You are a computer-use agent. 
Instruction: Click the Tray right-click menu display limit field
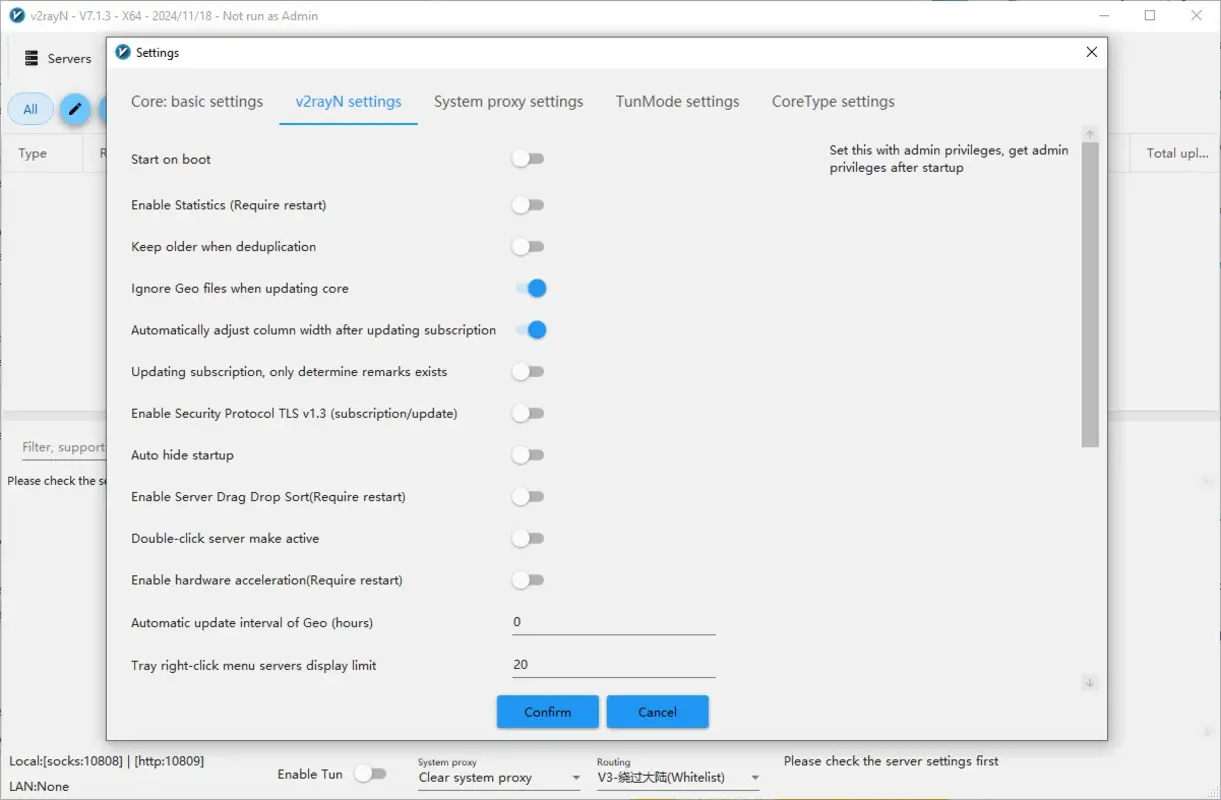[x=612, y=663]
